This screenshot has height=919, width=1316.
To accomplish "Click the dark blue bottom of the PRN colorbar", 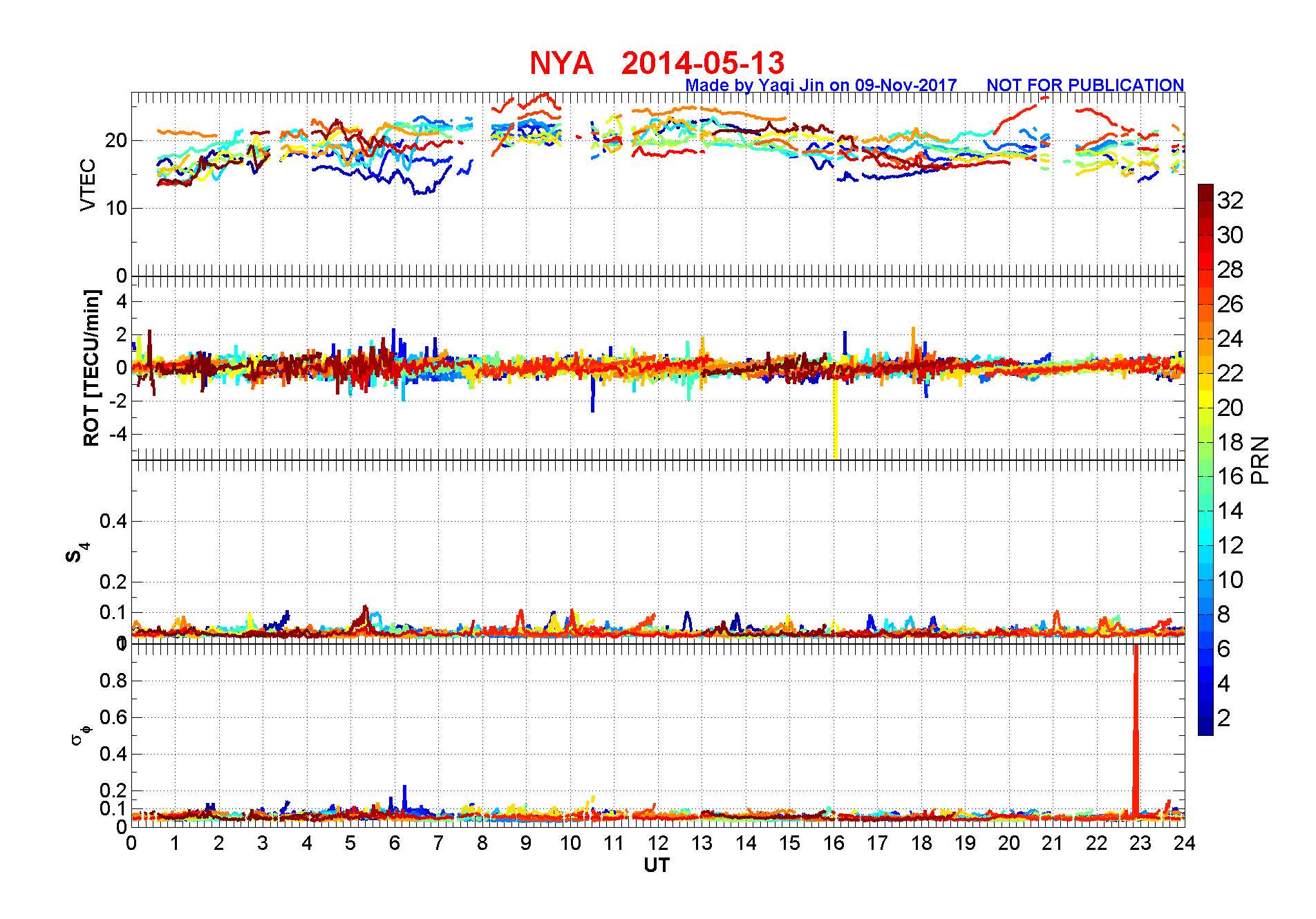I will point(1205,726).
